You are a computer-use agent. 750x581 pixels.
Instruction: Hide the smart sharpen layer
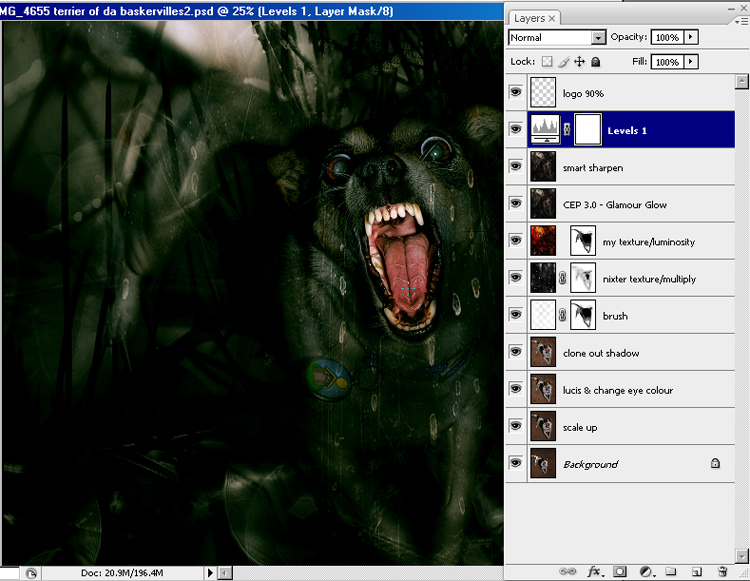(x=516, y=166)
